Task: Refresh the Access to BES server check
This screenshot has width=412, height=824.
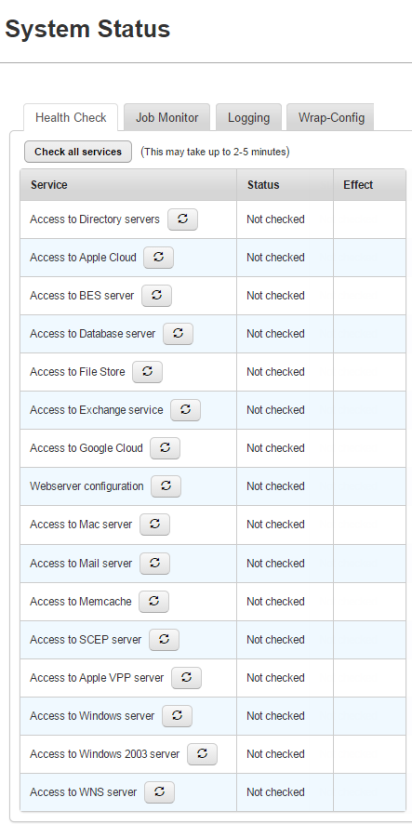Action: 157,296
